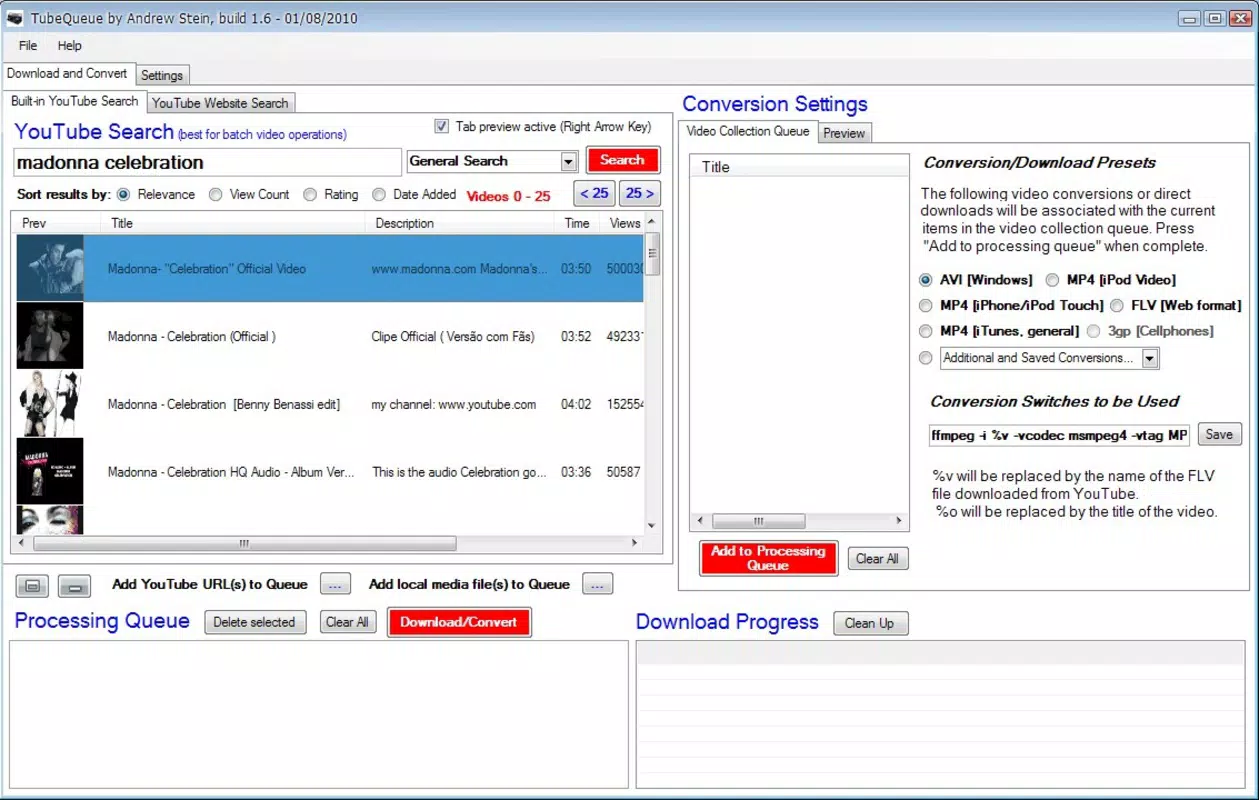Image resolution: width=1259 pixels, height=800 pixels.
Task: Click video collection queue horizontal scrollbar
Action: tap(758, 521)
